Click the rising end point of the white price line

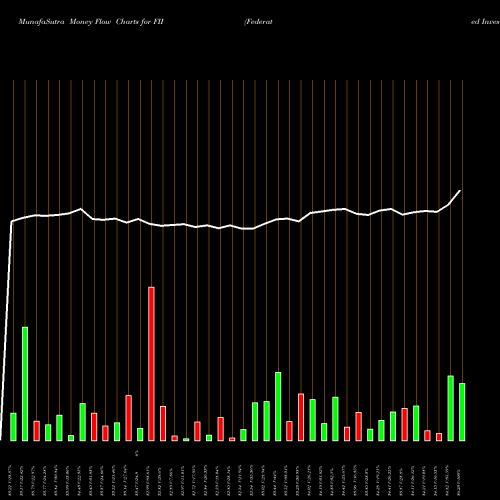pyautogui.click(x=460, y=191)
